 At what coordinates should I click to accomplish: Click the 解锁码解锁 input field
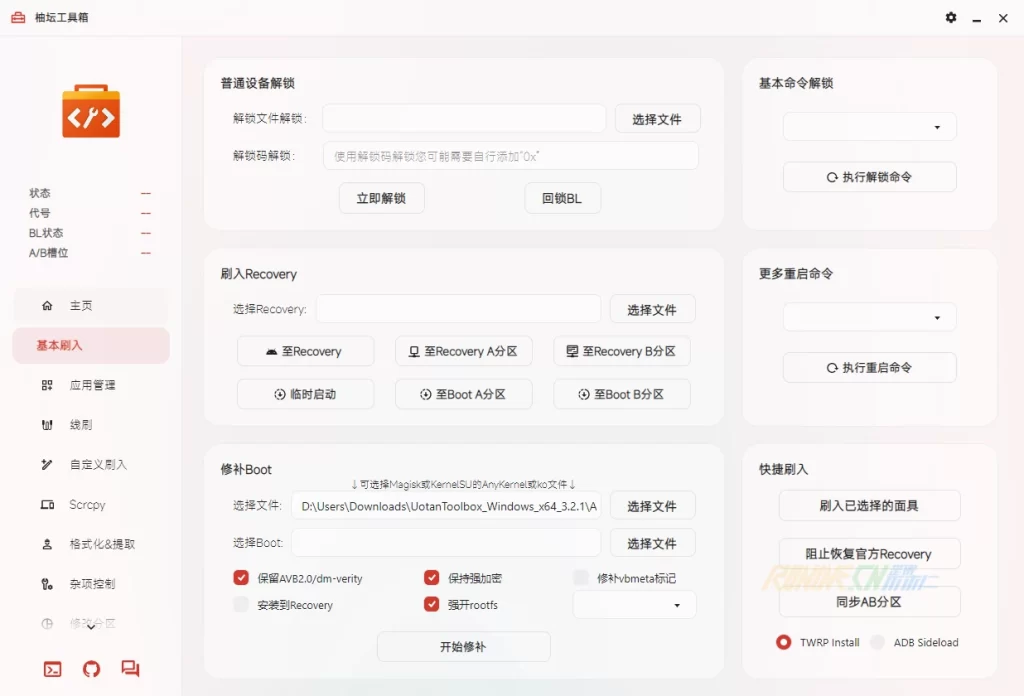pos(510,156)
